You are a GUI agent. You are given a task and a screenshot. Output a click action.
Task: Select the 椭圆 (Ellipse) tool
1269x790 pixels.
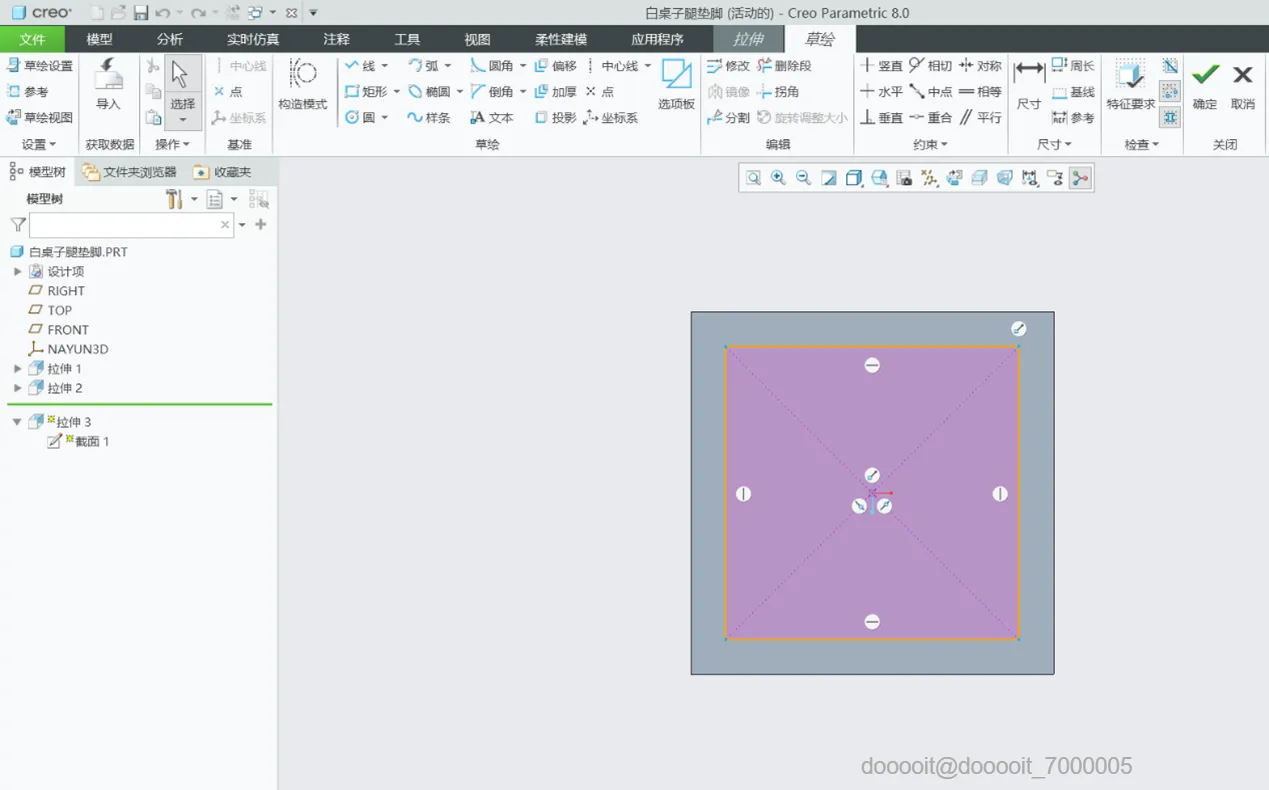point(429,92)
